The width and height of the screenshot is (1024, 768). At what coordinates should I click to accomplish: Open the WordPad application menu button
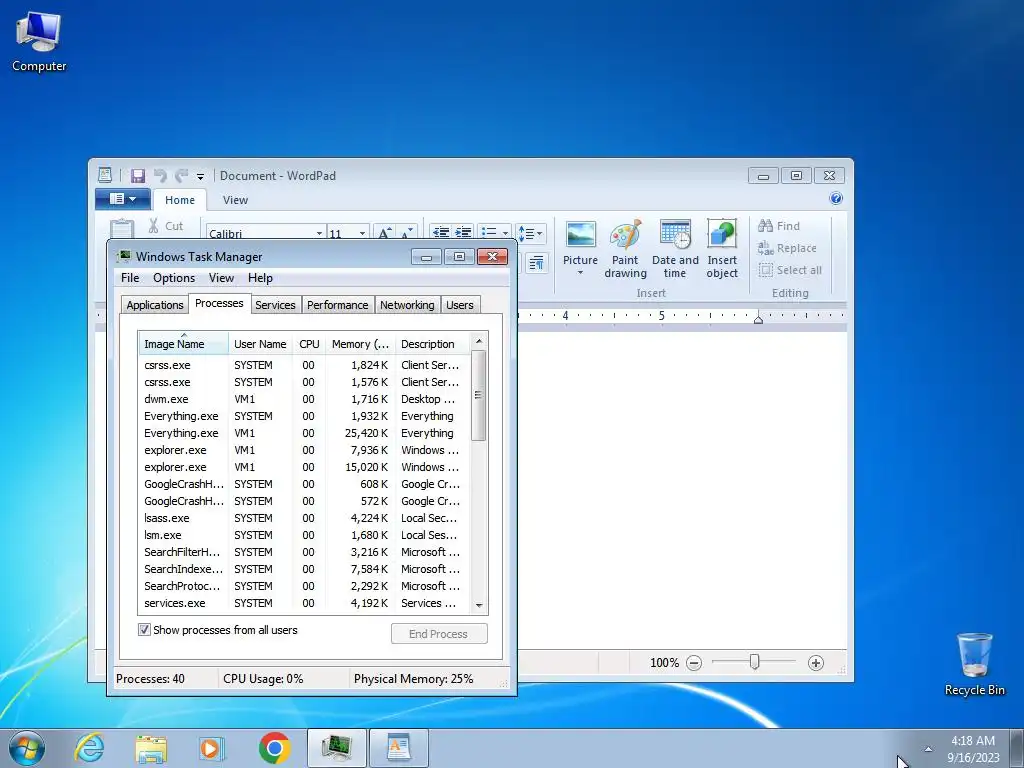point(123,199)
